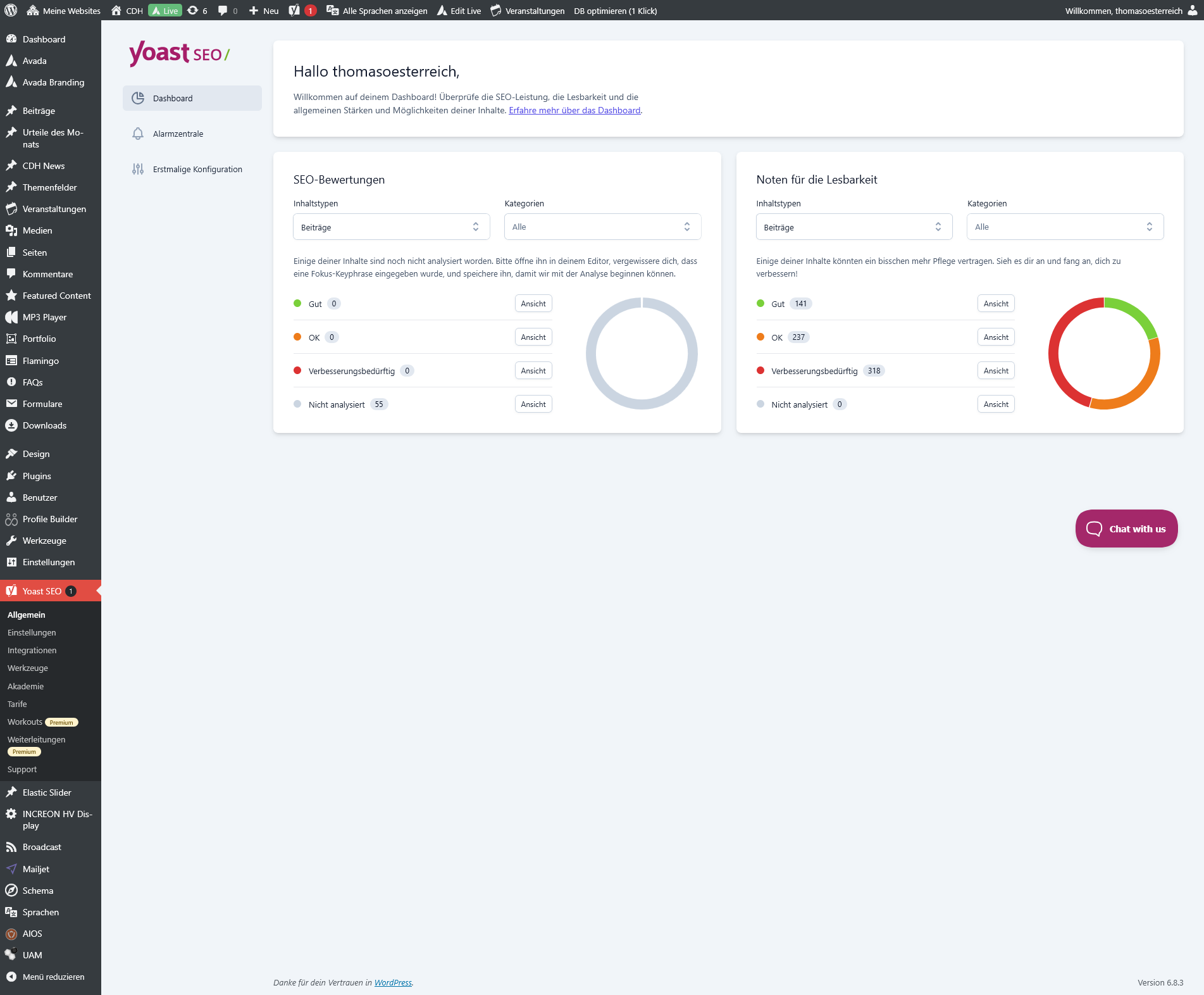Viewport: 1204px width, 995px height.
Task: Click the MP3 Player icon
Action: coord(11,317)
